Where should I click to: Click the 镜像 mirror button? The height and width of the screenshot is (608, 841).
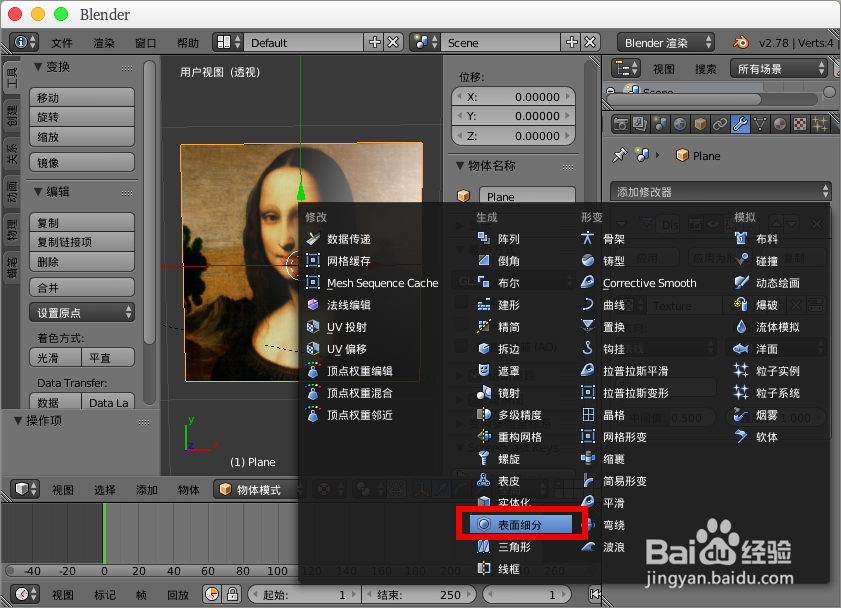(x=82, y=162)
